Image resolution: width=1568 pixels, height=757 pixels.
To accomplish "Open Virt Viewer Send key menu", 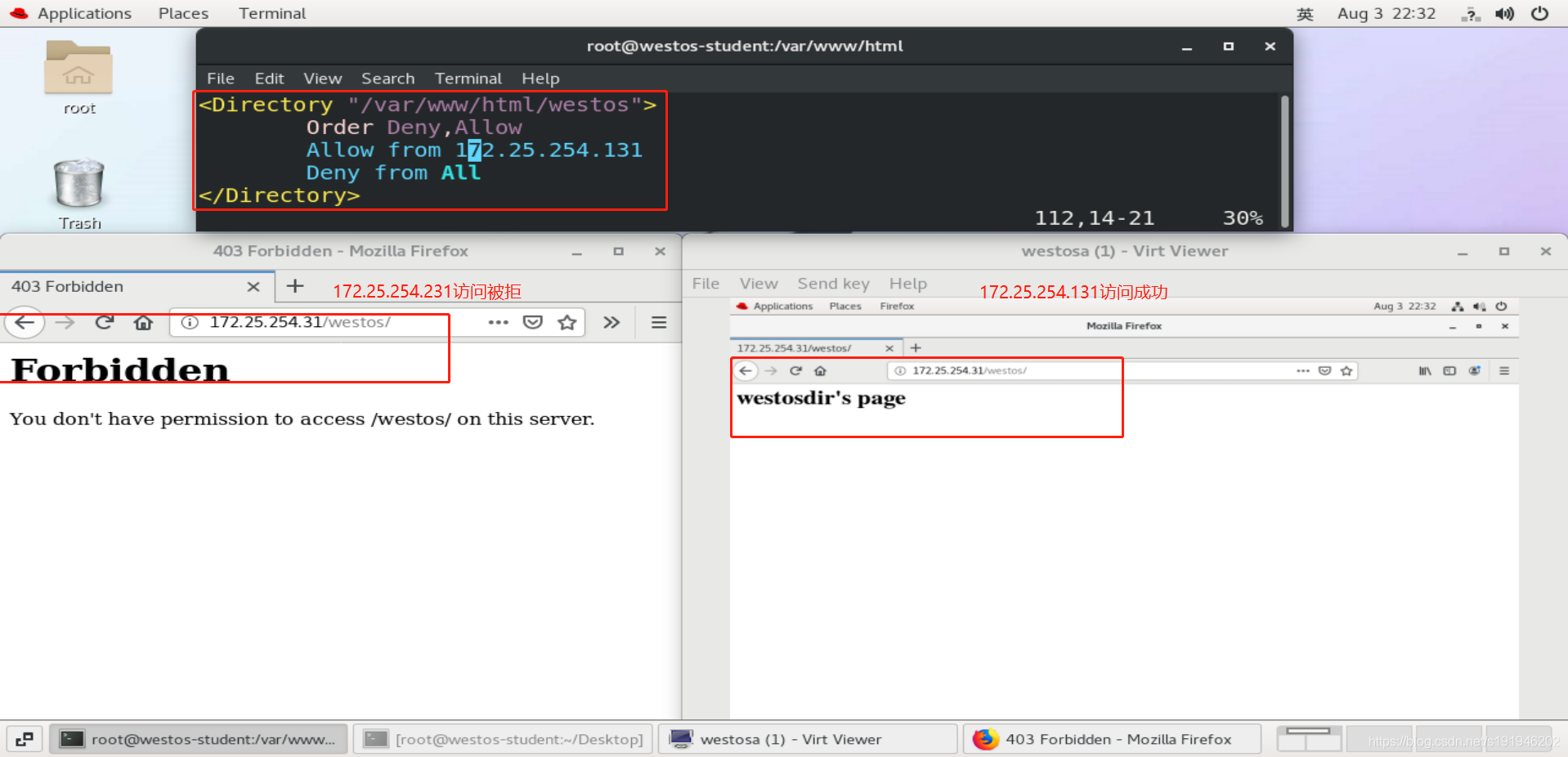I will (833, 284).
